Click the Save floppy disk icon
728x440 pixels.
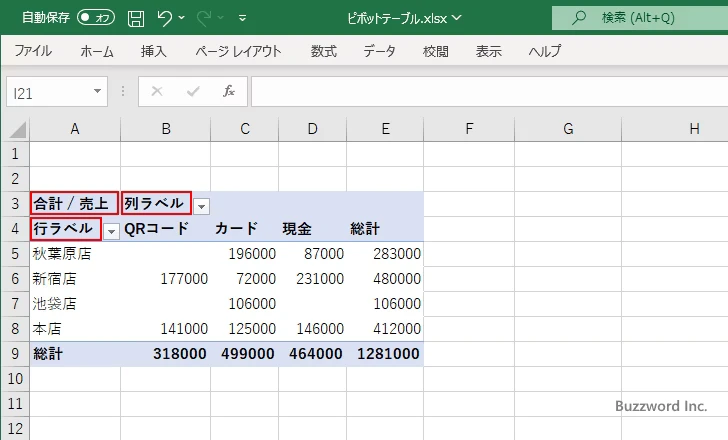coord(136,18)
